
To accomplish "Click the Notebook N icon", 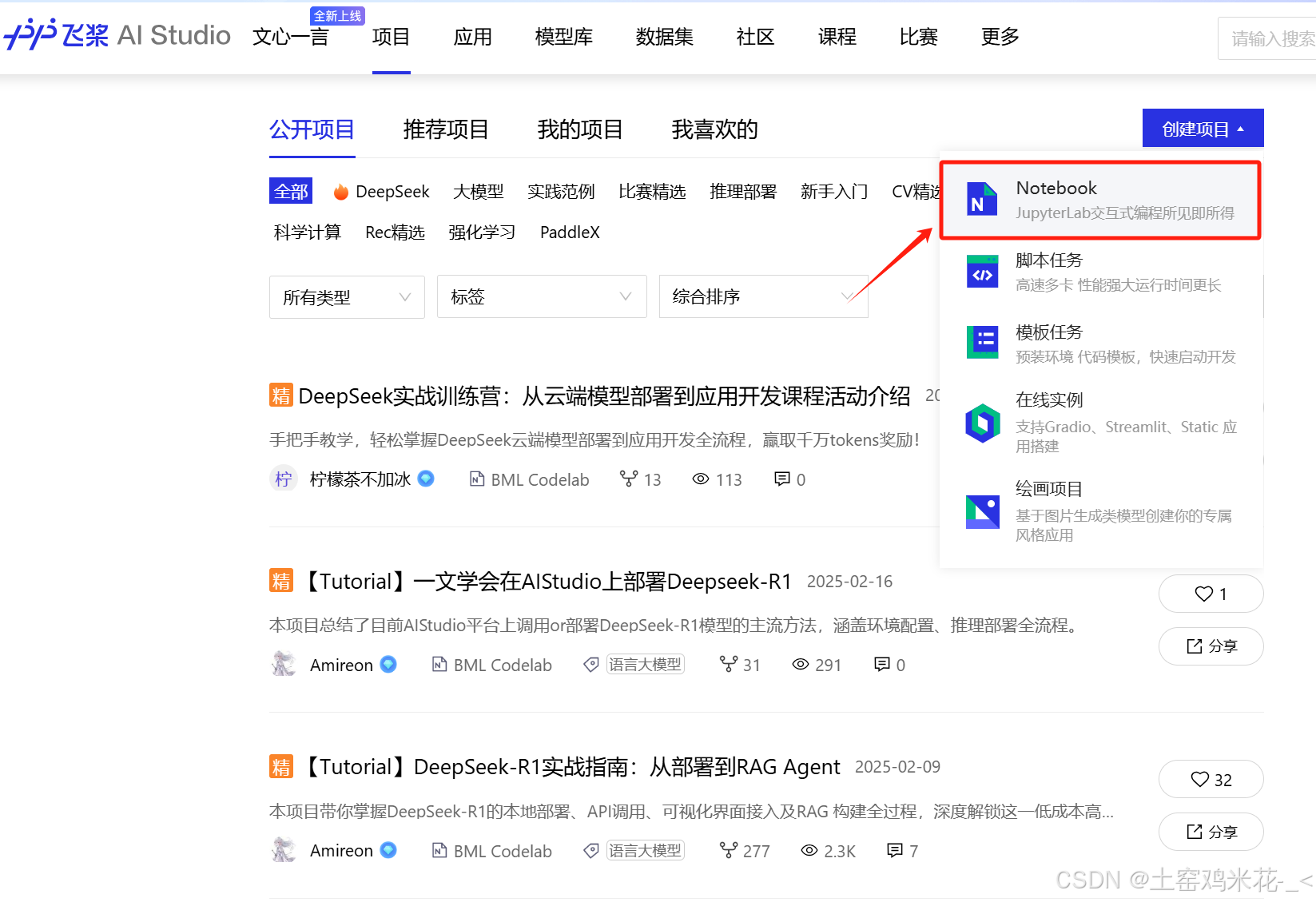I will click(x=982, y=199).
